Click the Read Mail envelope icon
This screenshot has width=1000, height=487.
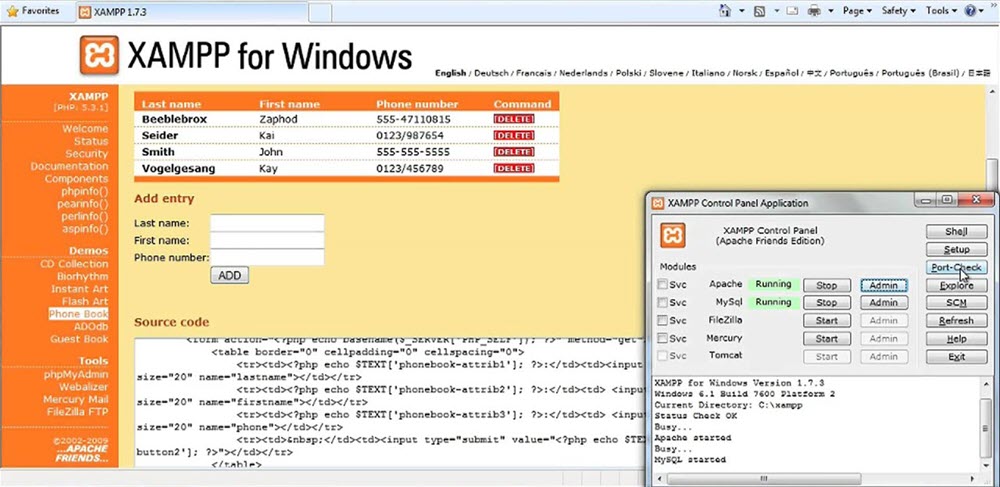click(x=790, y=11)
